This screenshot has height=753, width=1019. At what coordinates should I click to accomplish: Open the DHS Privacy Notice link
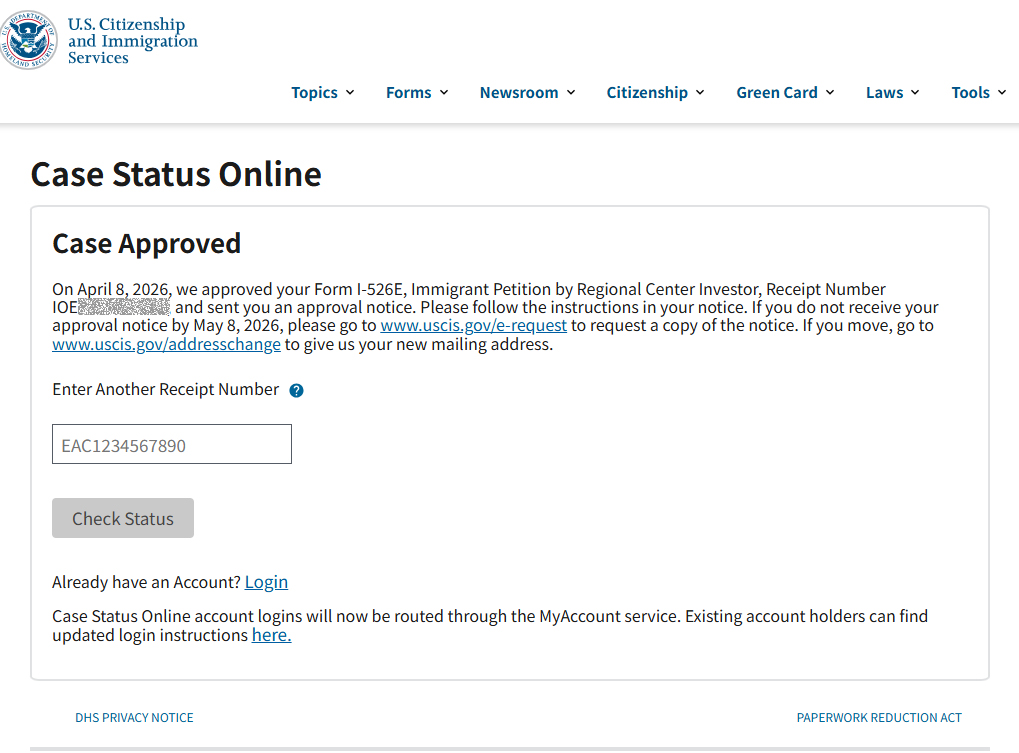tap(135, 717)
